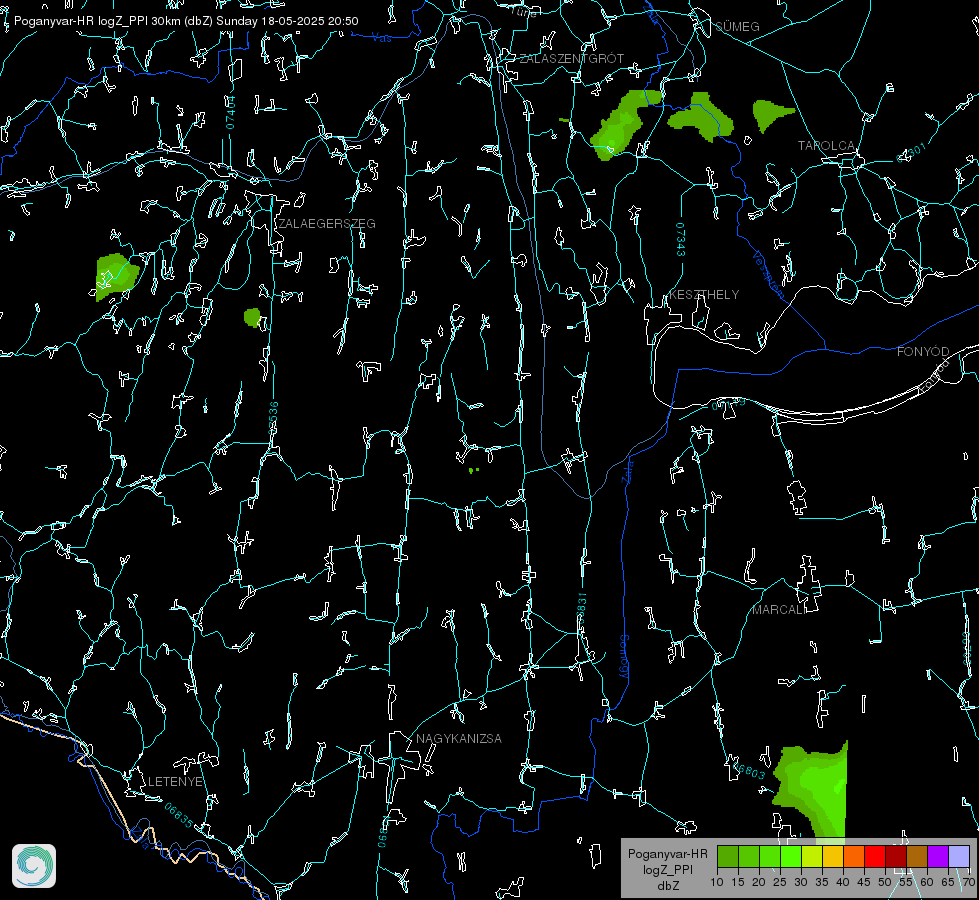Click the LETENYE town label

175,782
